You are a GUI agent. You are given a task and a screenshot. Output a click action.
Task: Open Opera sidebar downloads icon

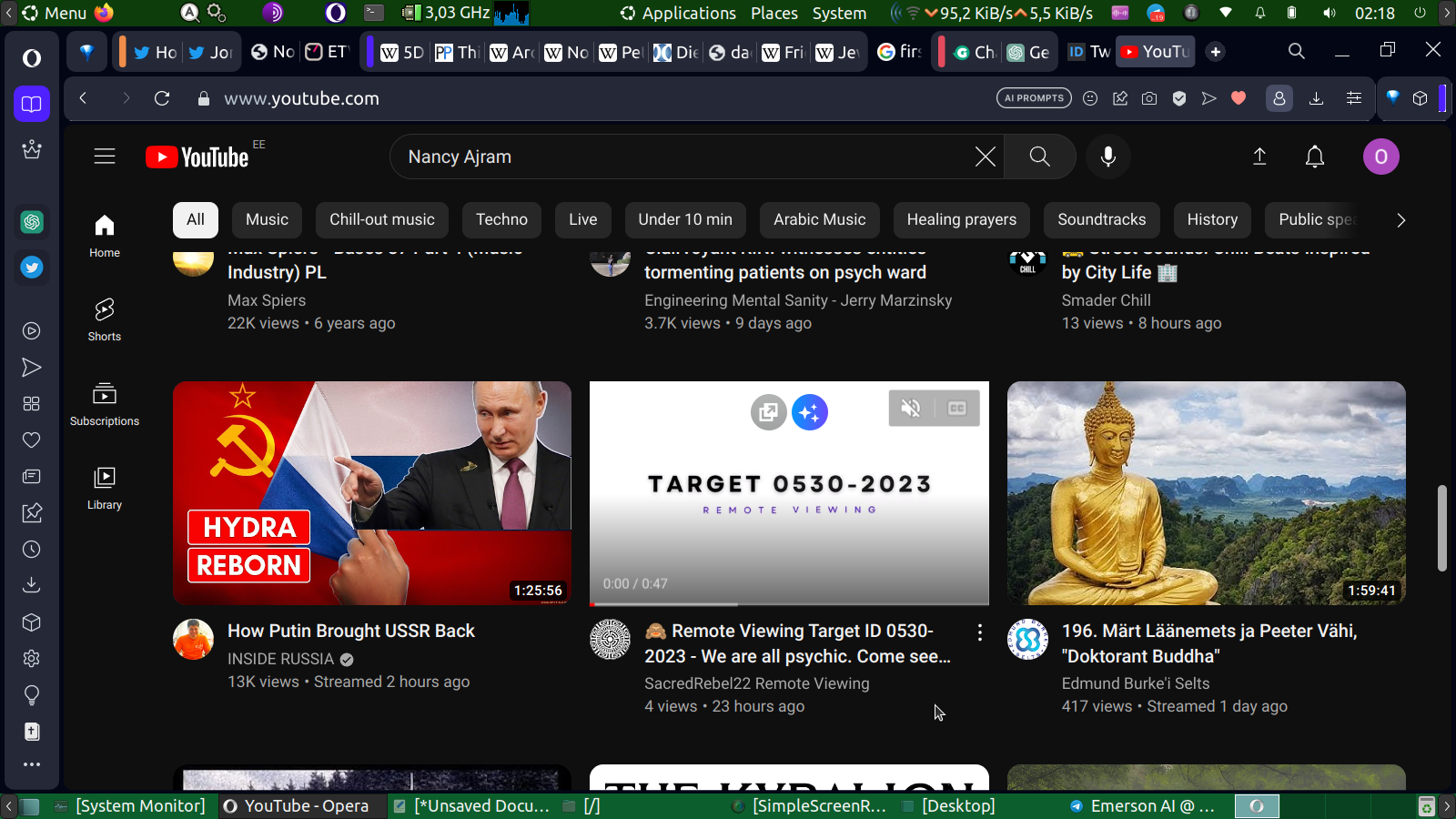[x=32, y=585]
